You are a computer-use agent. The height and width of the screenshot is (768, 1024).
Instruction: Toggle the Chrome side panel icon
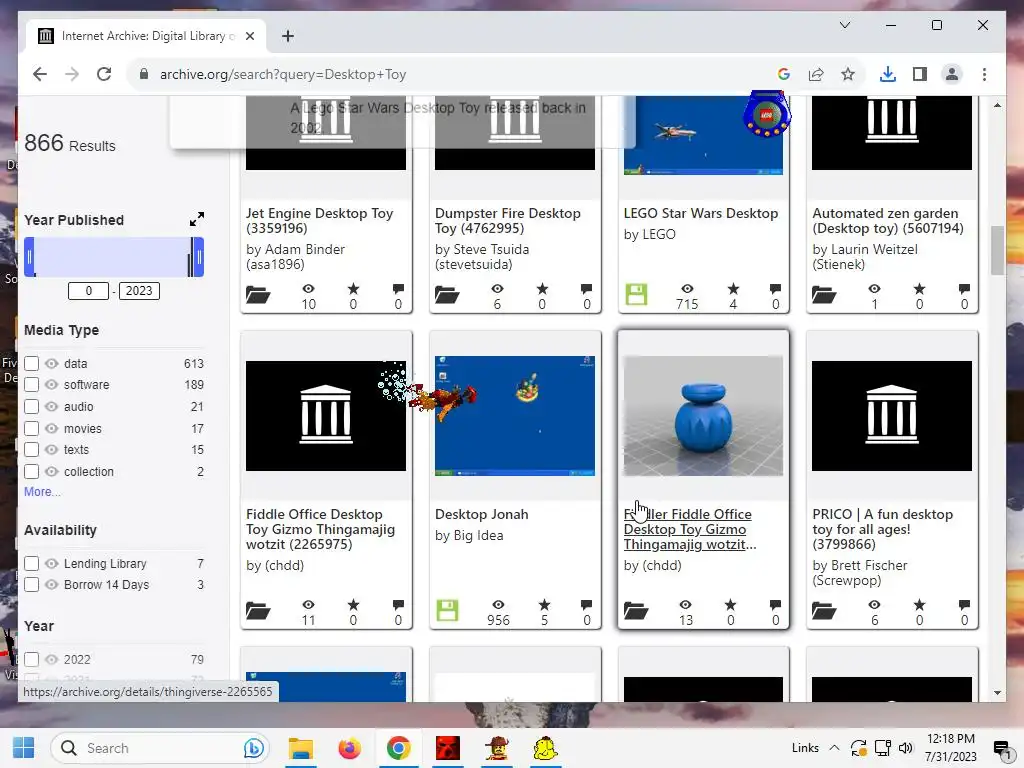(x=920, y=74)
